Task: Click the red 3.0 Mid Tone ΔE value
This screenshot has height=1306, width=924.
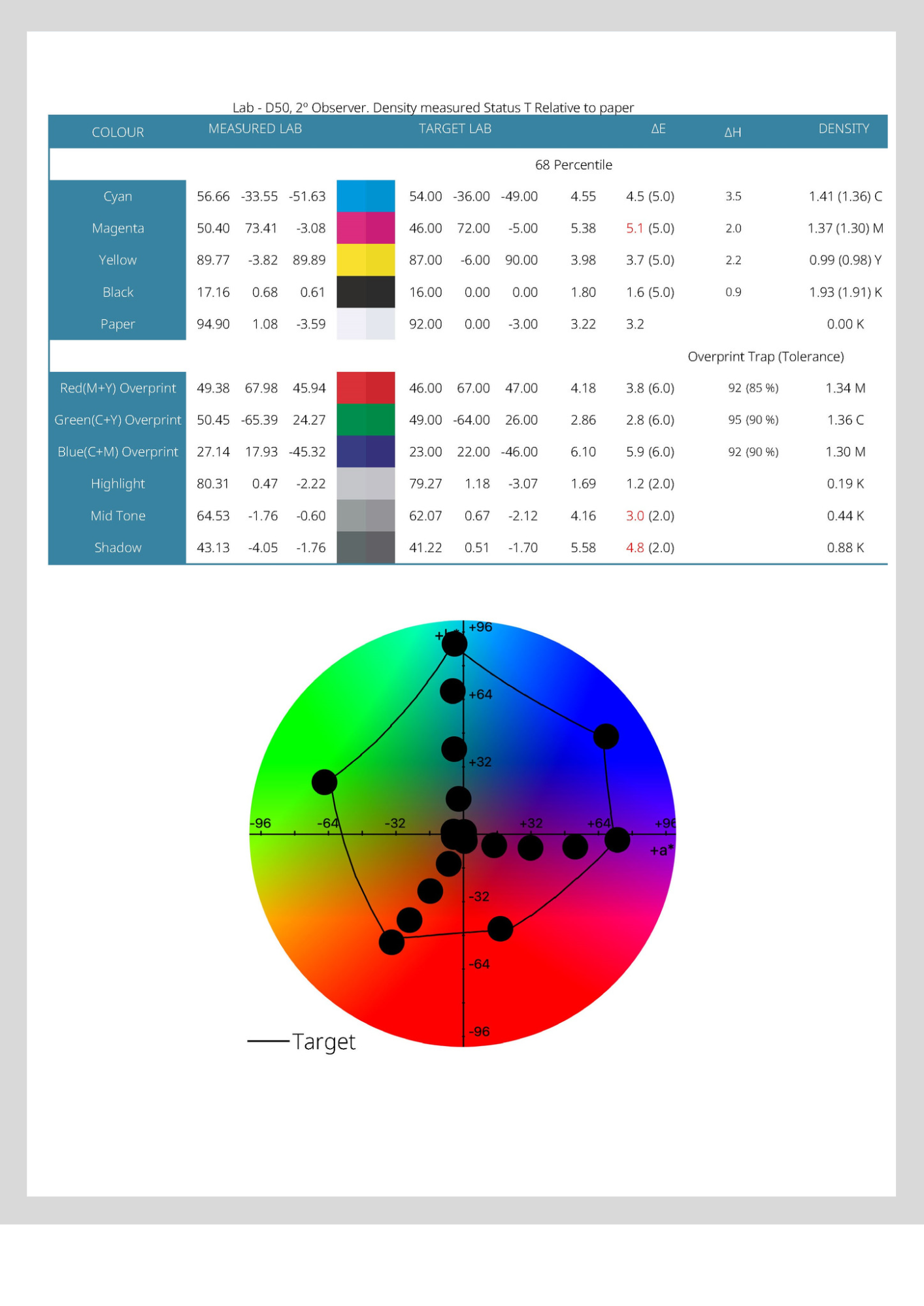Action: point(635,515)
